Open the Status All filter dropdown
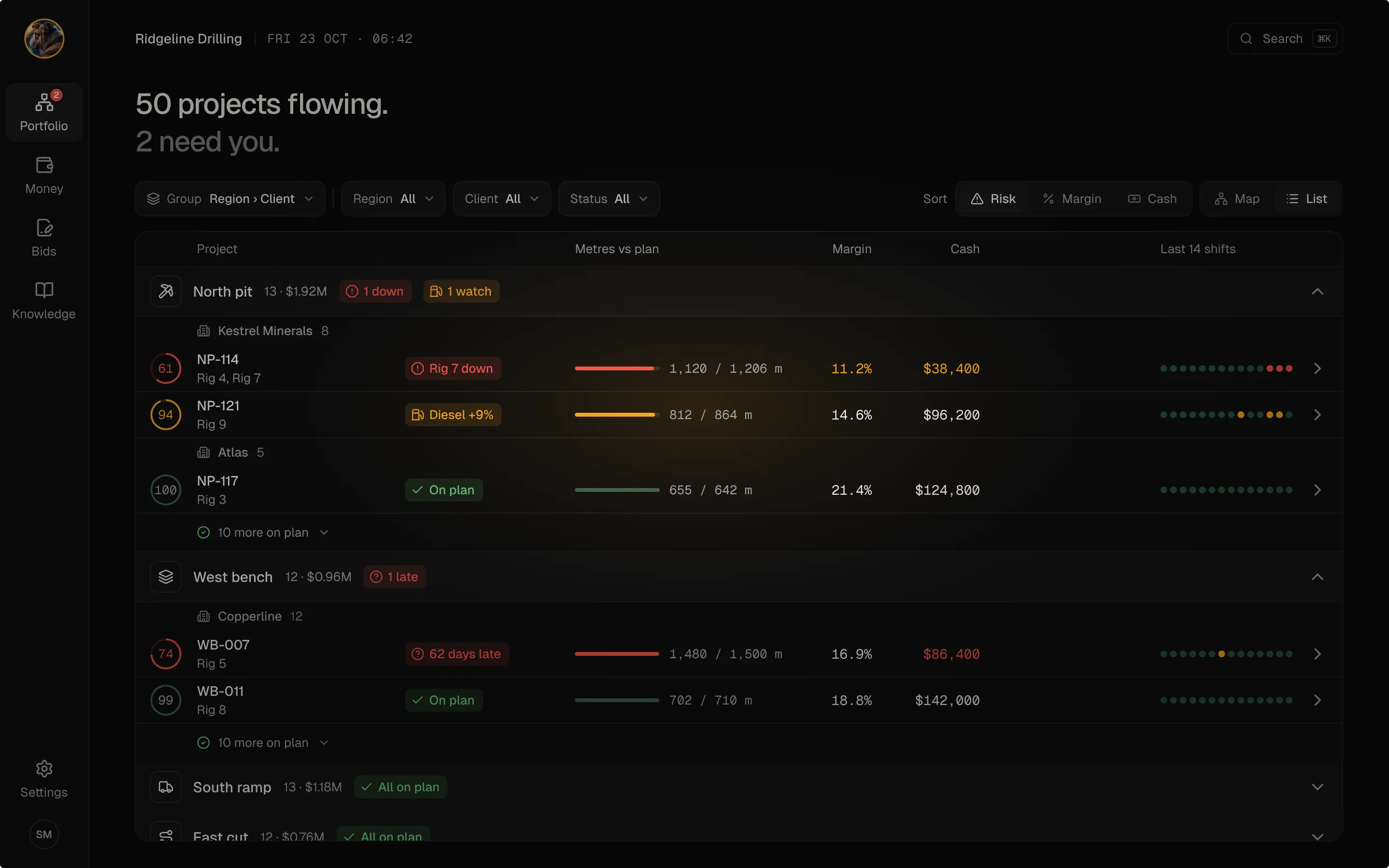This screenshot has height=868, width=1389. 609,199
